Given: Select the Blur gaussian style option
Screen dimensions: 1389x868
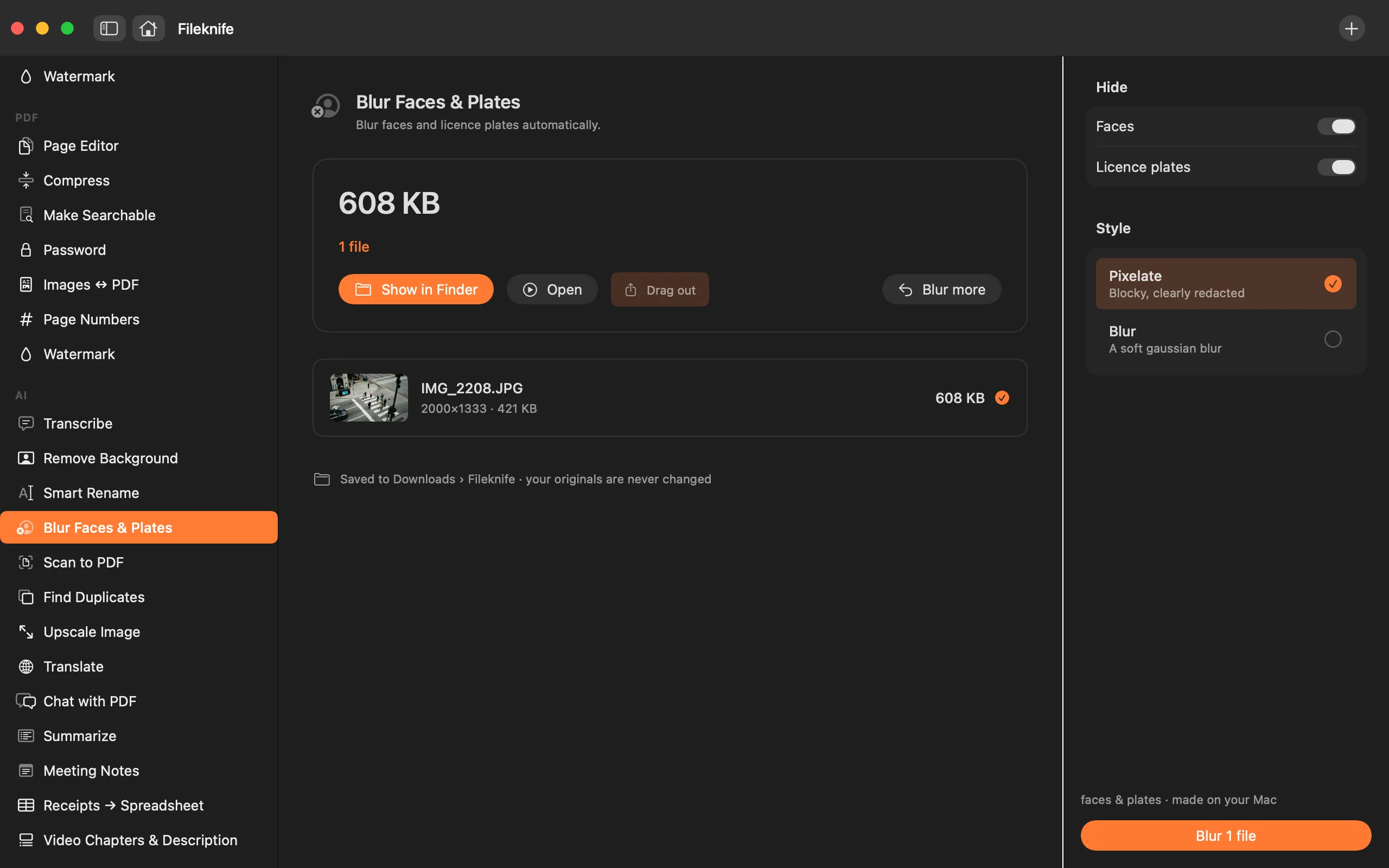Looking at the screenshot, I should 1226,339.
